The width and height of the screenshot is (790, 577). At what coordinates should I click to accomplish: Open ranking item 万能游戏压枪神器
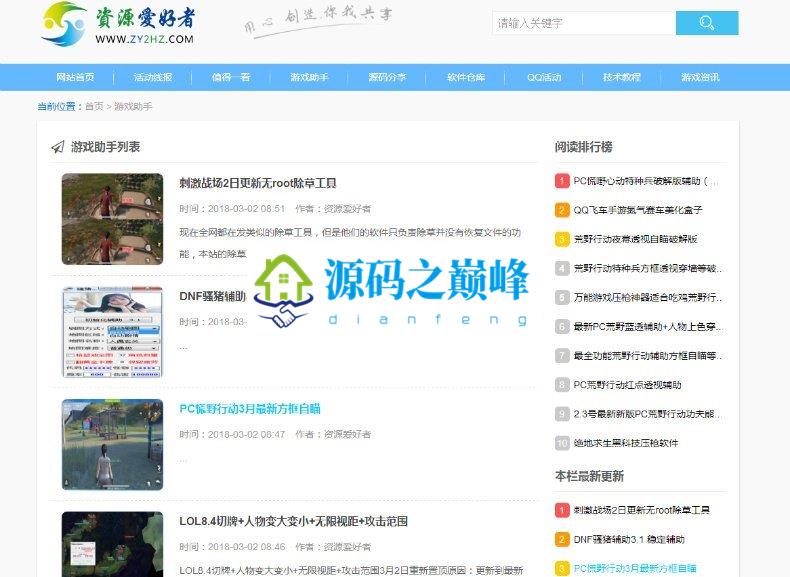(648, 297)
